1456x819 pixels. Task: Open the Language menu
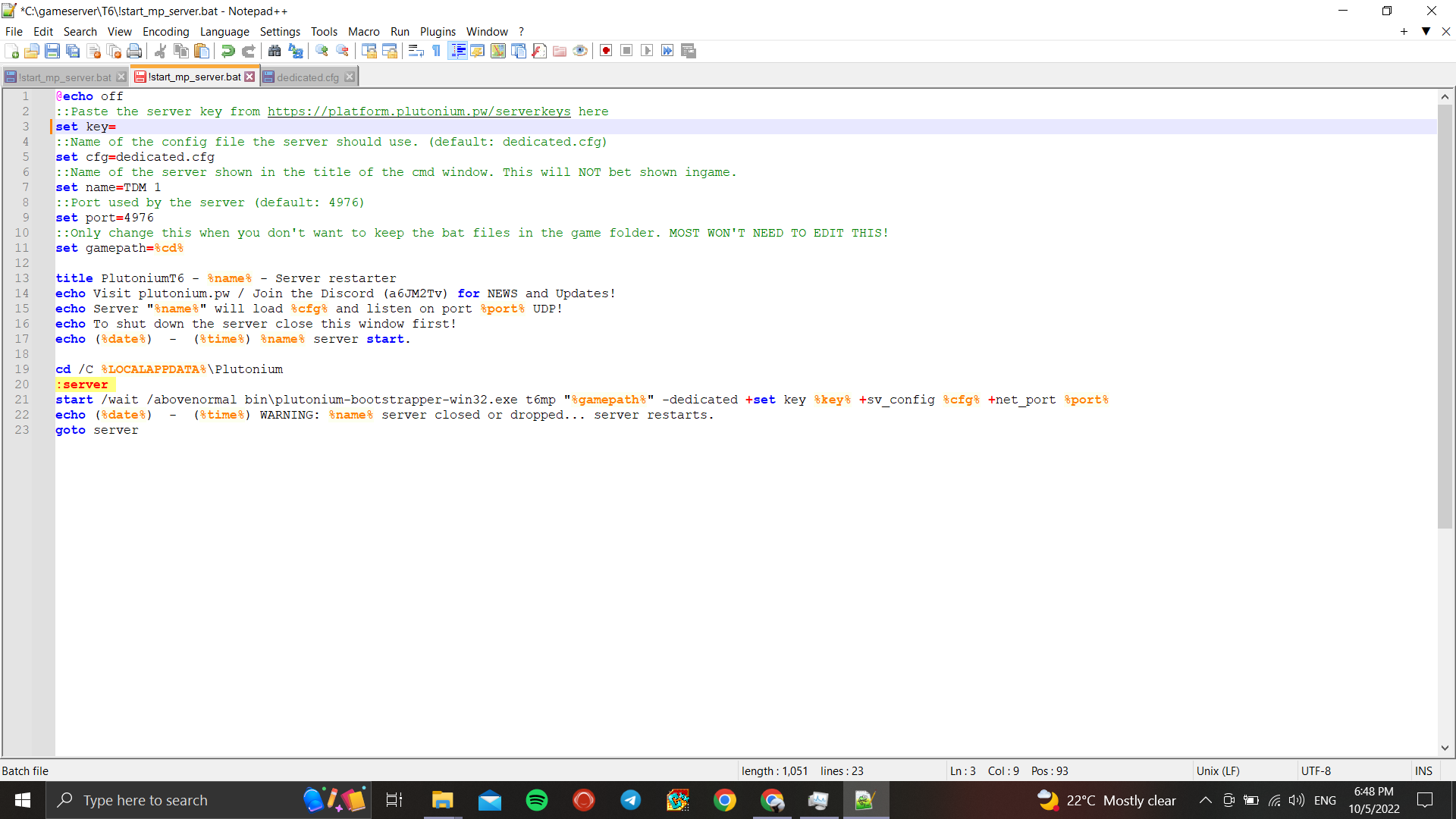(x=224, y=31)
